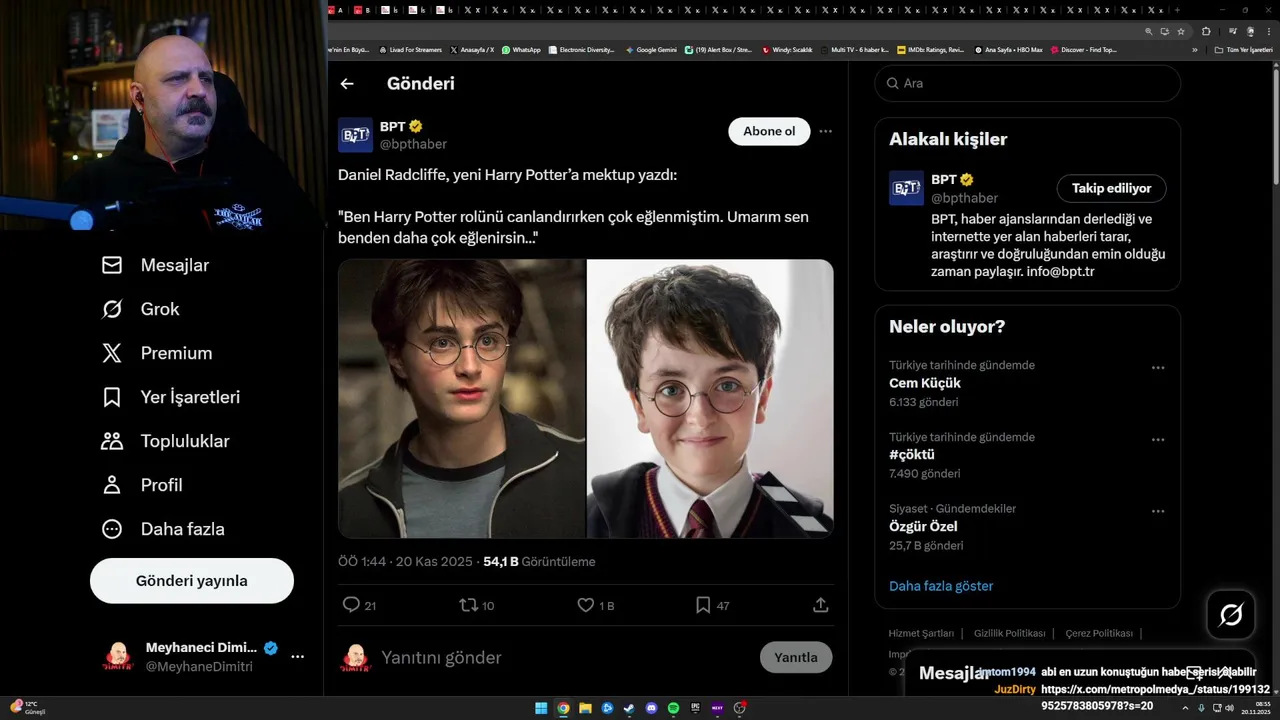Open Çerez Politikası footer link

(1099, 633)
